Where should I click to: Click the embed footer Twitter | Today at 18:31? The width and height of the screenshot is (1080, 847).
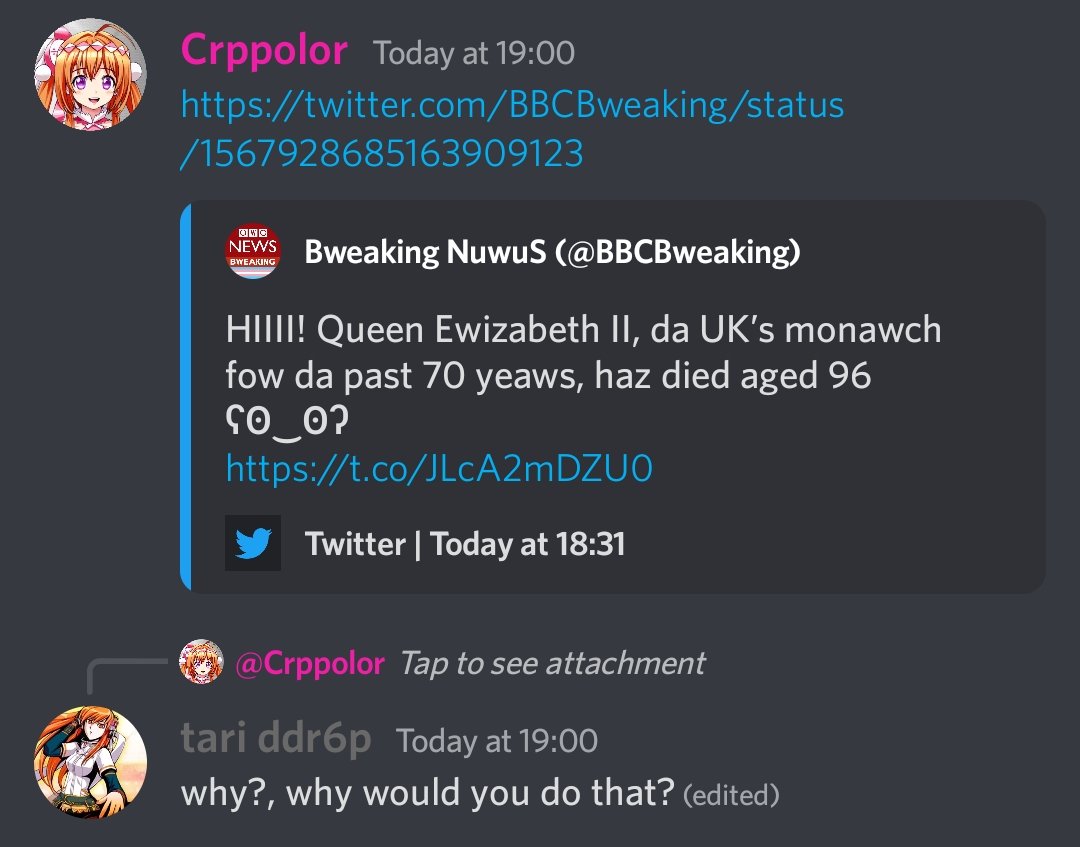point(465,544)
